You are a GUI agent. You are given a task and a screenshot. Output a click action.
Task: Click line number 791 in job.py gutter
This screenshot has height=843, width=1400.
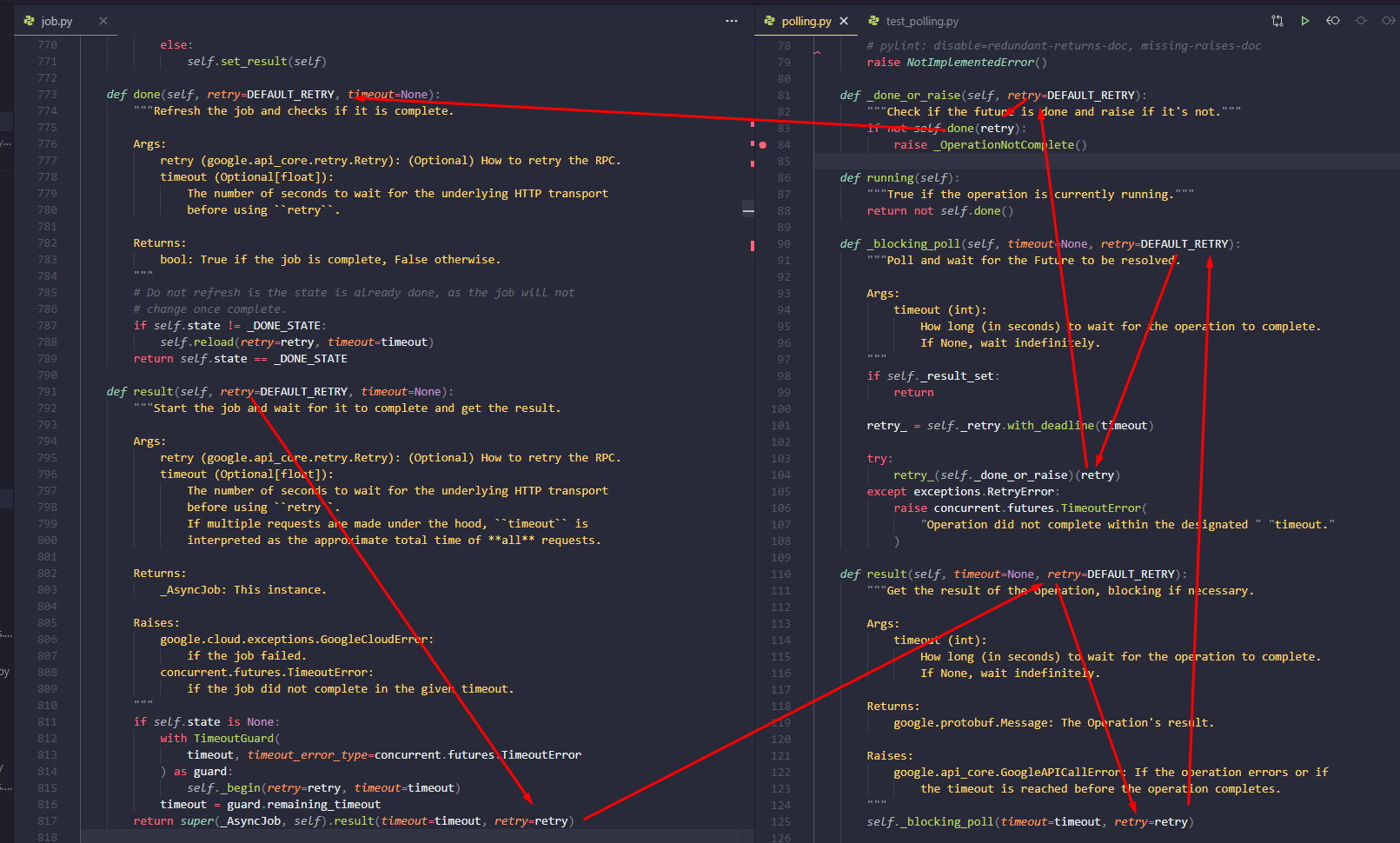point(47,392)
